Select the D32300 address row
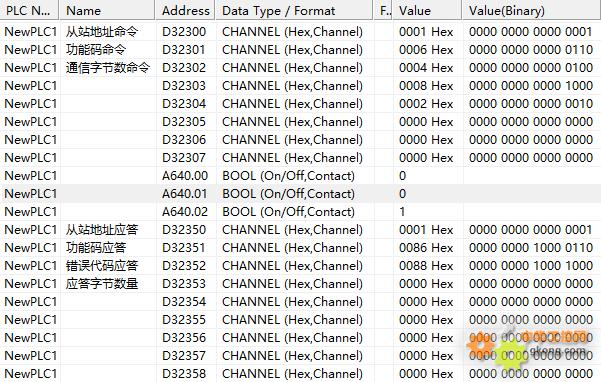The height and width of the screenshot is (382, 601). pos(300,32)
